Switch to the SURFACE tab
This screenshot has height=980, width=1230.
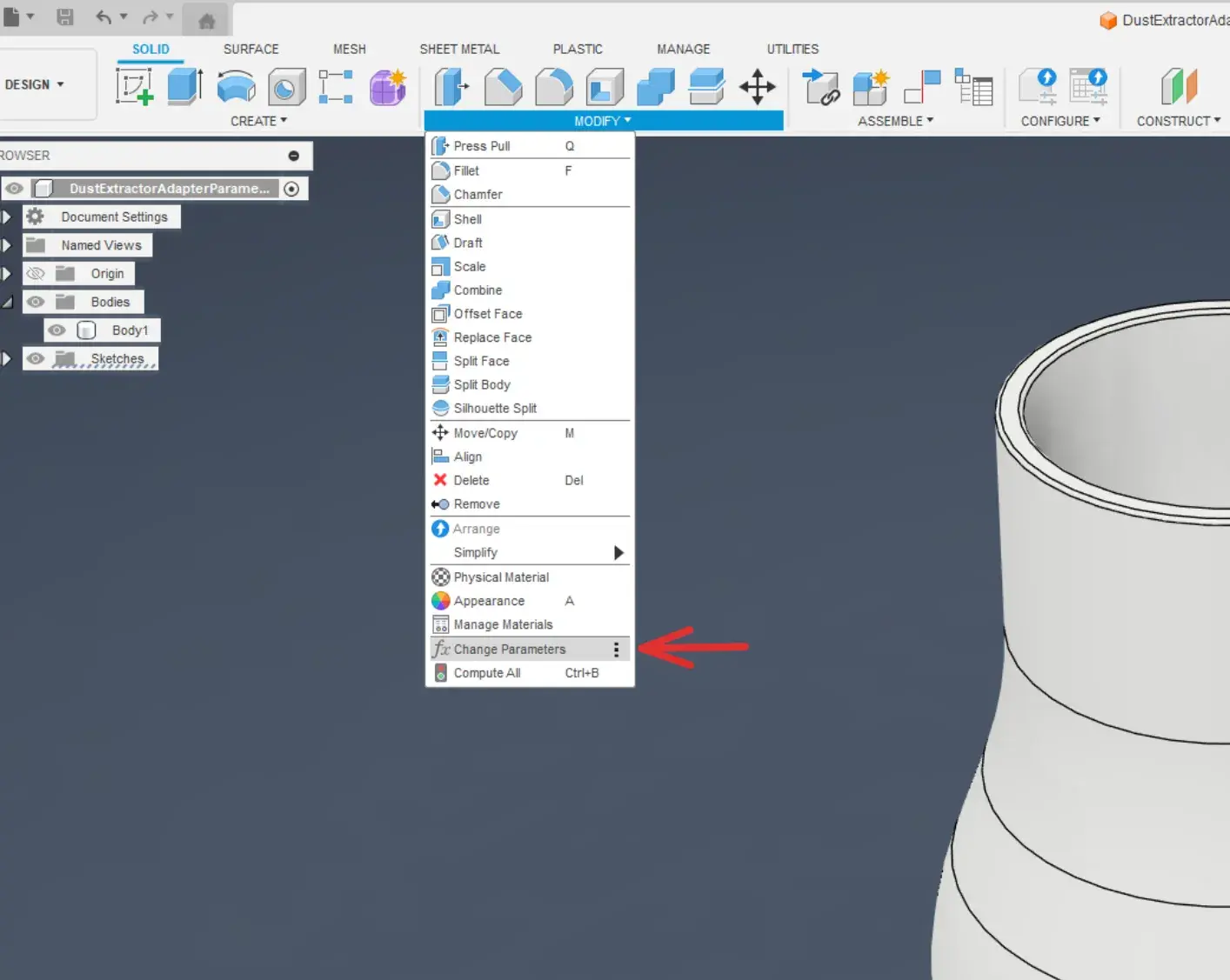[x=251, y=49]
